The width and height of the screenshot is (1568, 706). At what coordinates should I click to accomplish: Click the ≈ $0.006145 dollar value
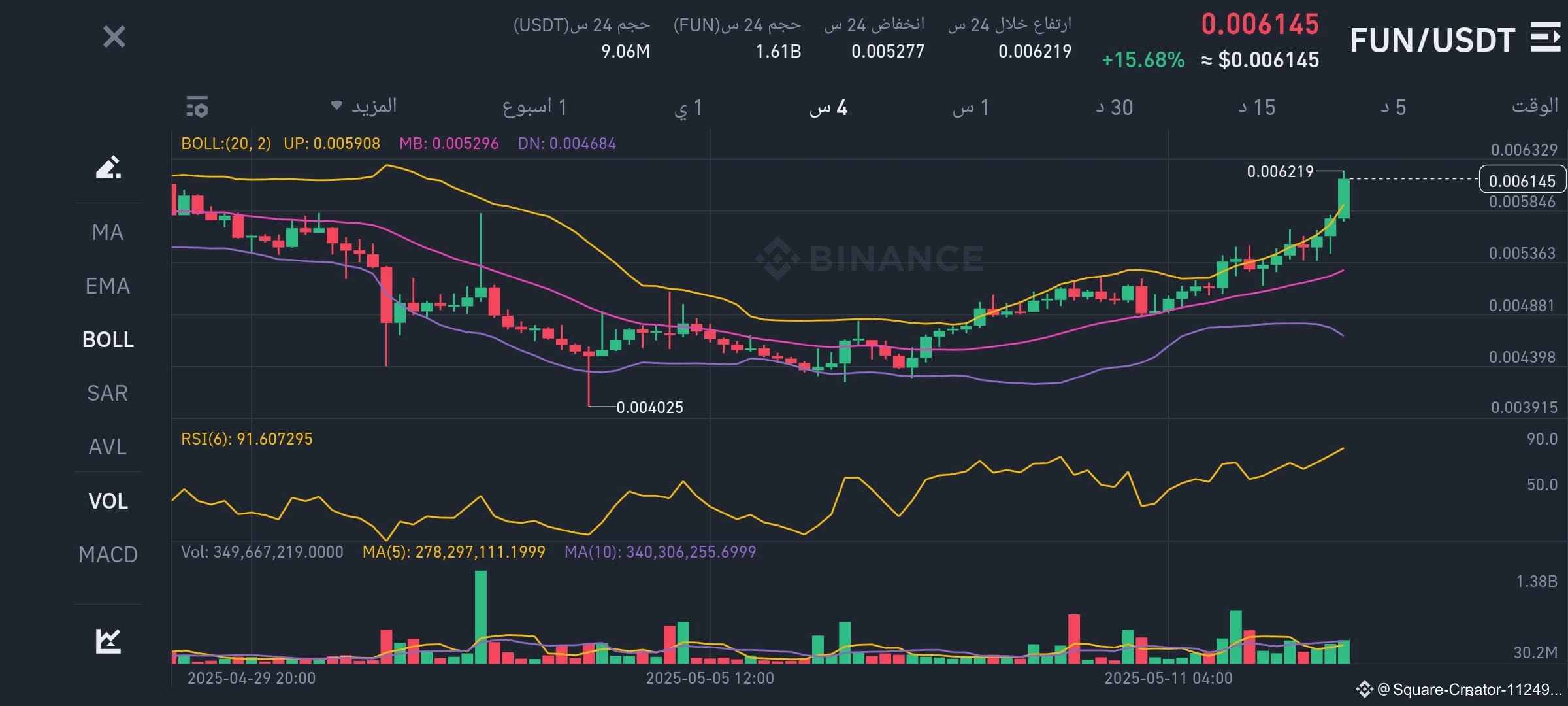[x=1260, y=60]
